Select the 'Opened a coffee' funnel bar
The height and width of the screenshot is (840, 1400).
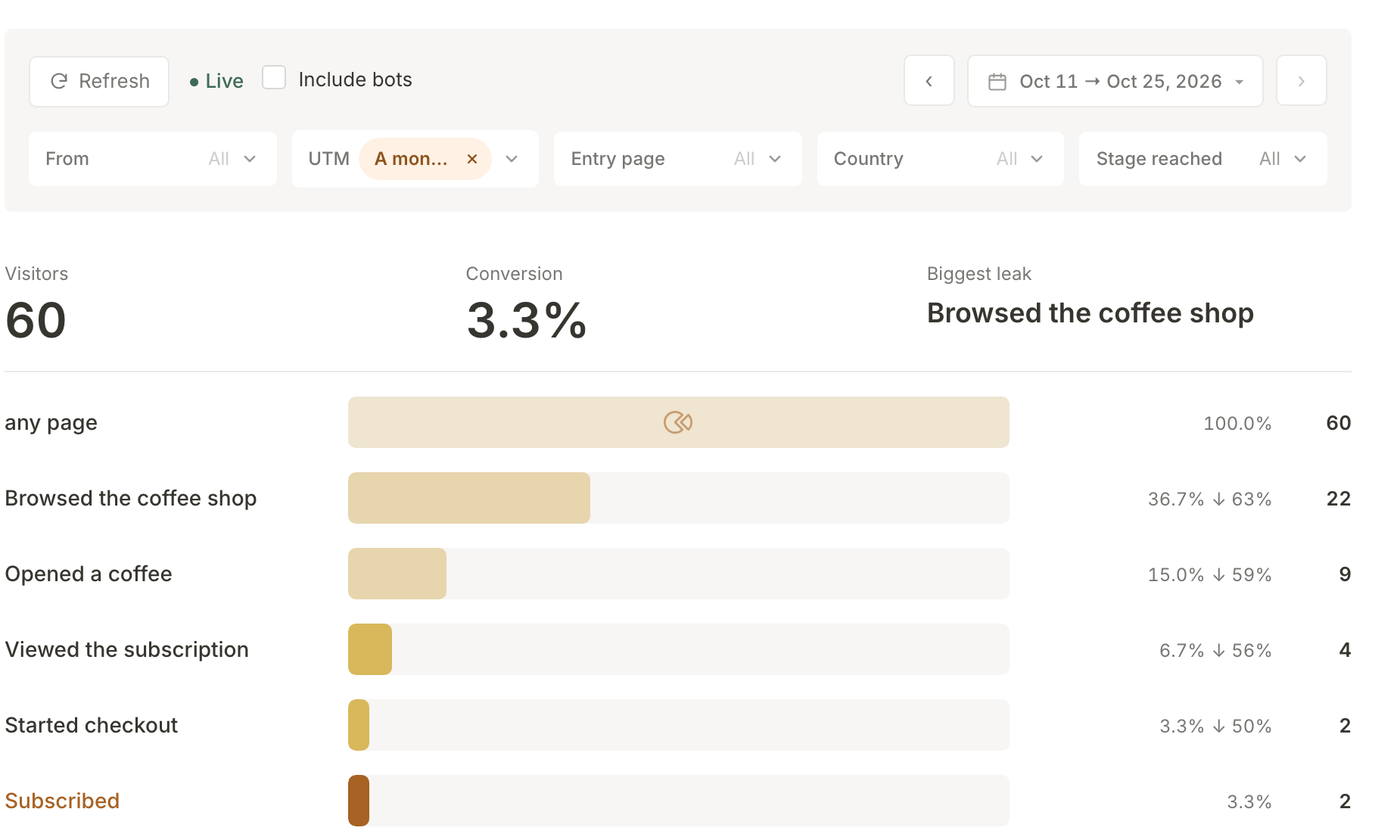tap(397, 574)
